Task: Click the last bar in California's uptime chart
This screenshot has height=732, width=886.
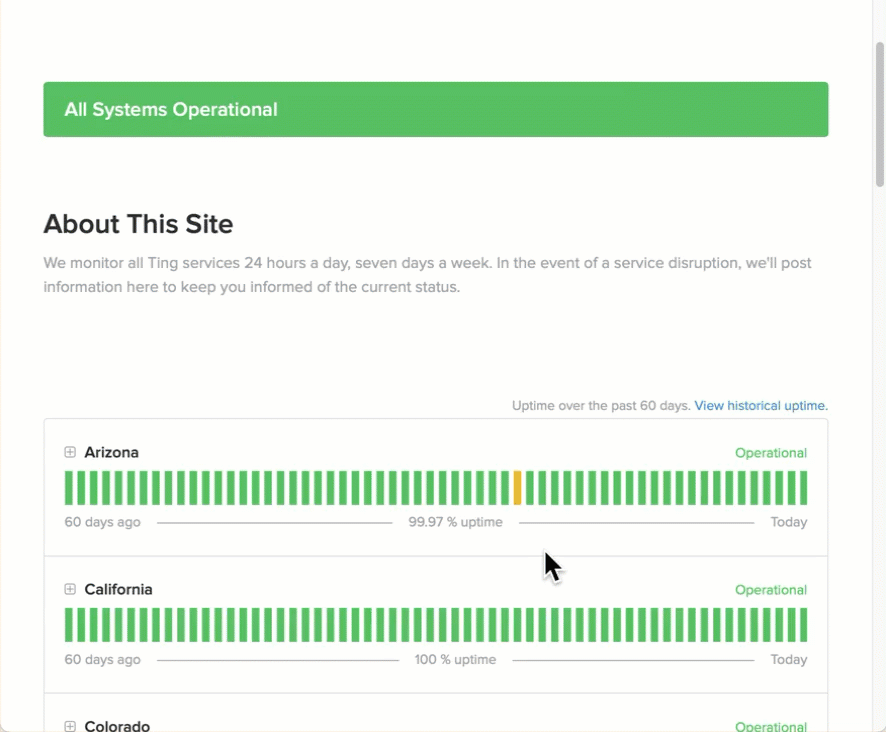Action: pos(803,625)
